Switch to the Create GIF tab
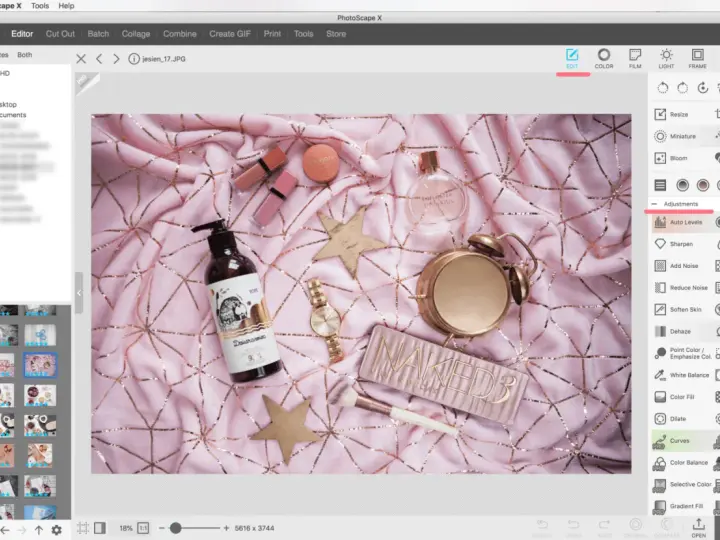 pyautogui.click(x=230, y=34)
